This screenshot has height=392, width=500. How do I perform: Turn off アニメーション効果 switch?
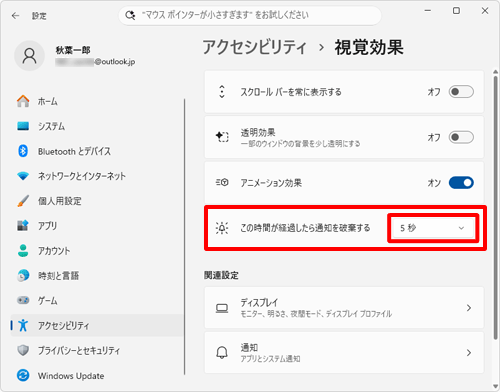coord(461,183)
